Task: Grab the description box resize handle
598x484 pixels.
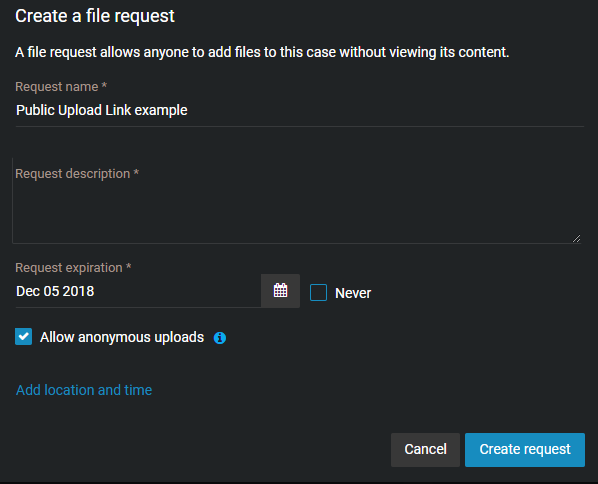Action: point(576,239)
